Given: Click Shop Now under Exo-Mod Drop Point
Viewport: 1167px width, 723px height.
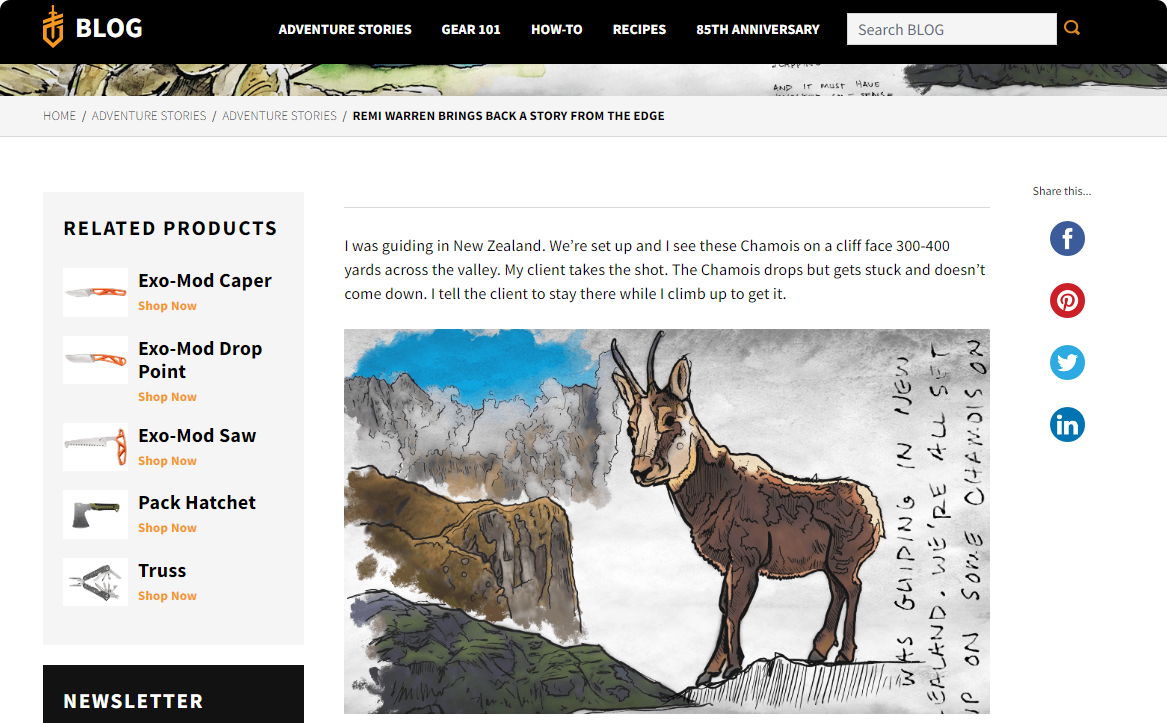Looking at the screenshot, I should click(167, 397).
